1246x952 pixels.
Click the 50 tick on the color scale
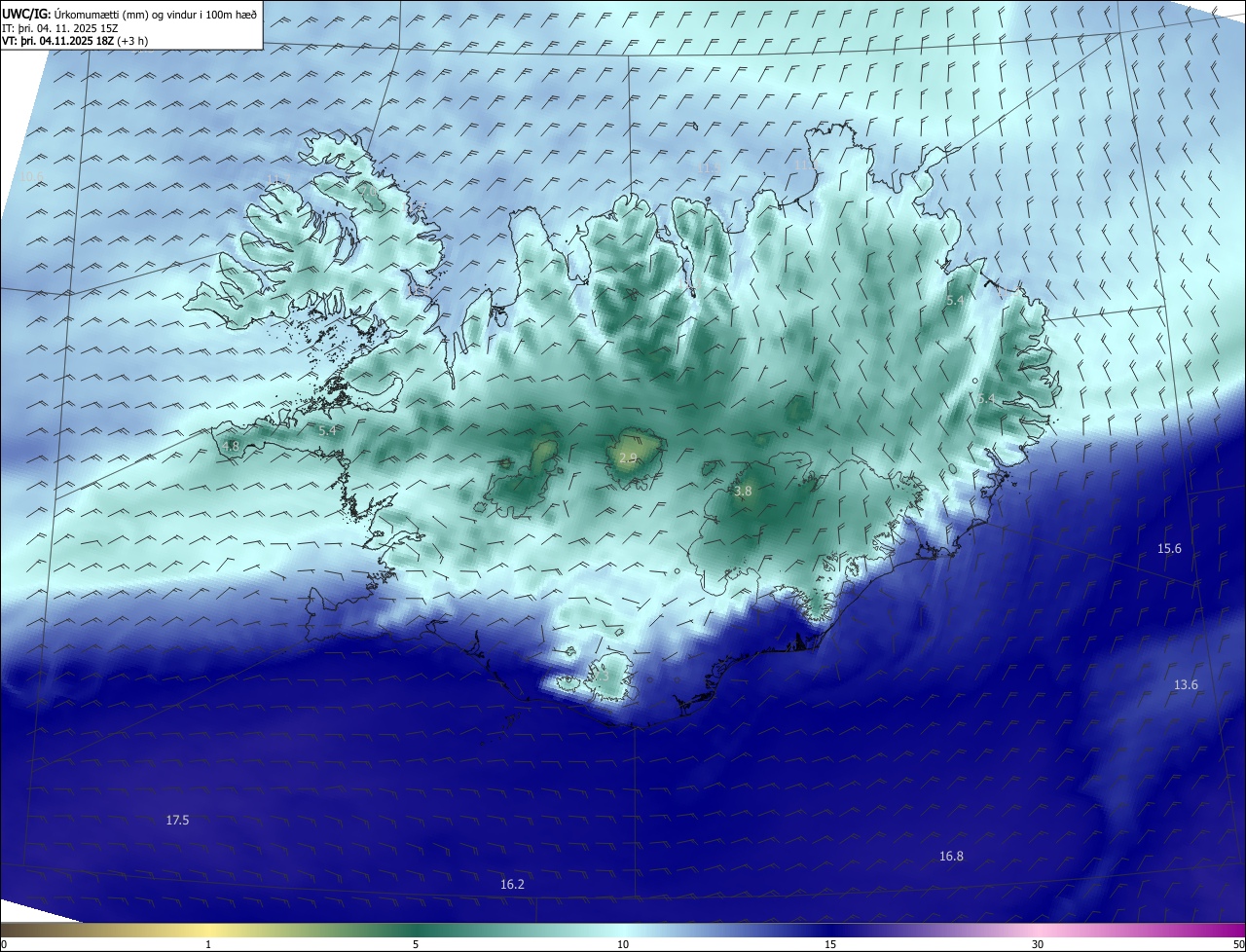point(1238,944)
